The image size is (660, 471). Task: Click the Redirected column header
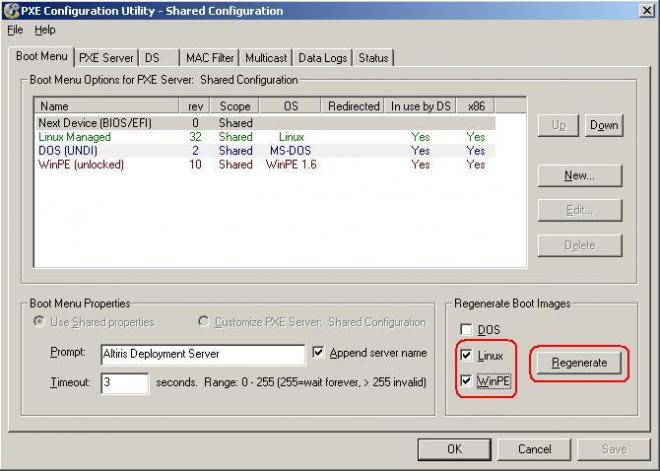[x=354, y=106]
